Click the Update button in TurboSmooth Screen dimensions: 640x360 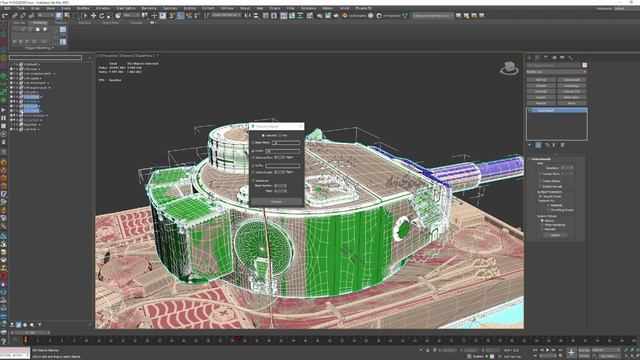555,235
